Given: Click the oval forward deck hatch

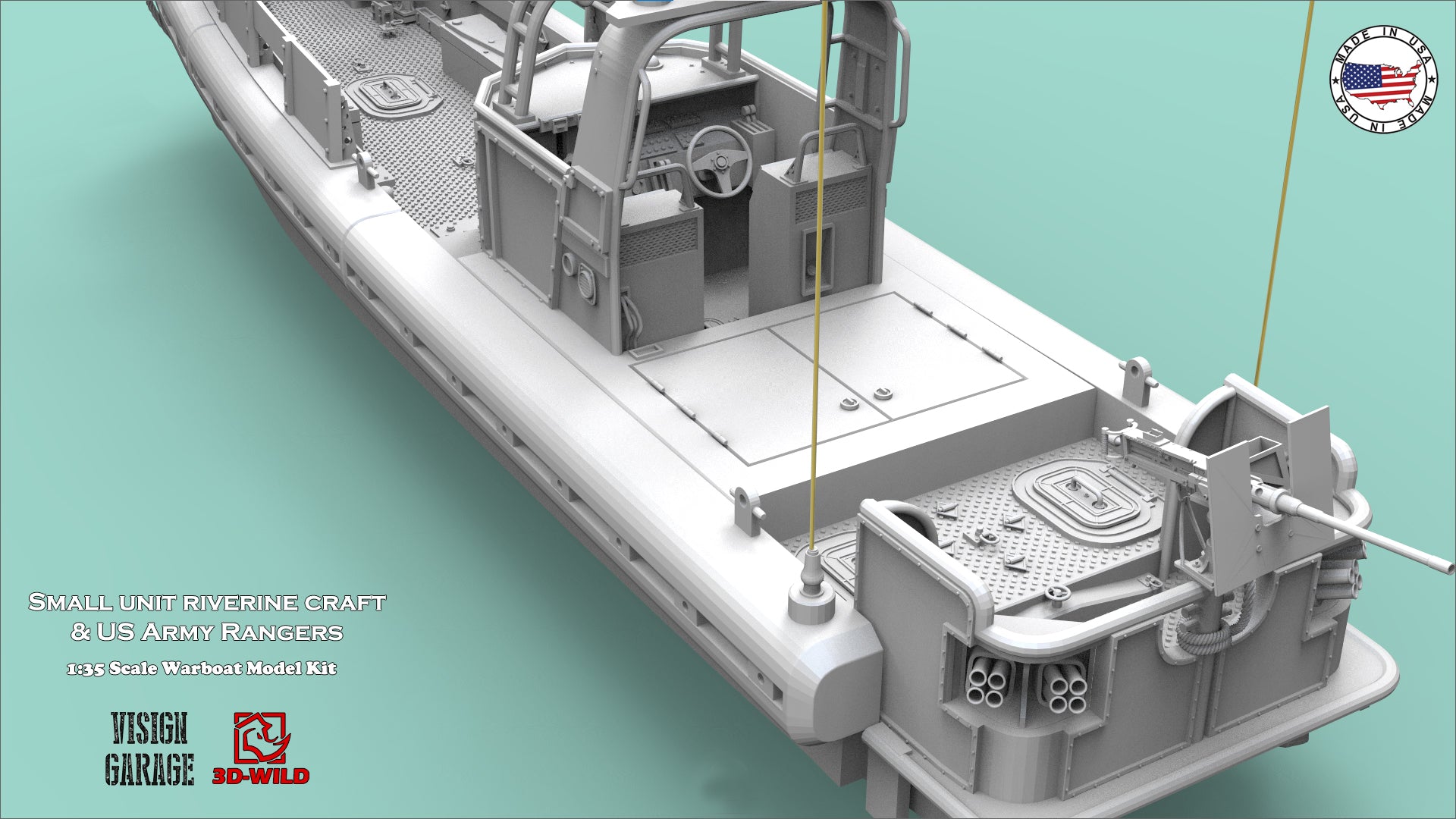Looking at the screenshot, I should click(391, 94).
